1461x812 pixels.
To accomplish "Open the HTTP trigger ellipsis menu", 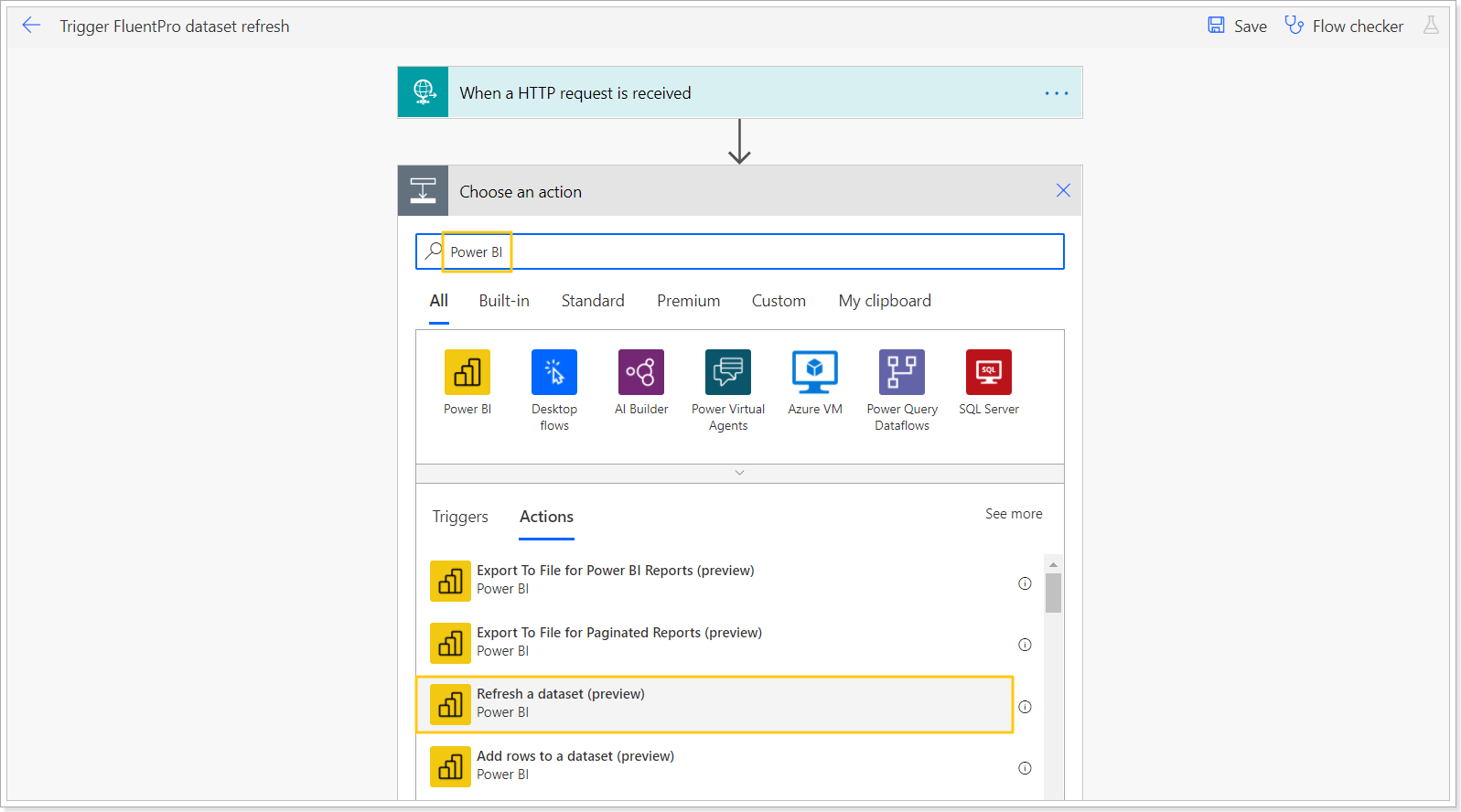I will 1057,93.
